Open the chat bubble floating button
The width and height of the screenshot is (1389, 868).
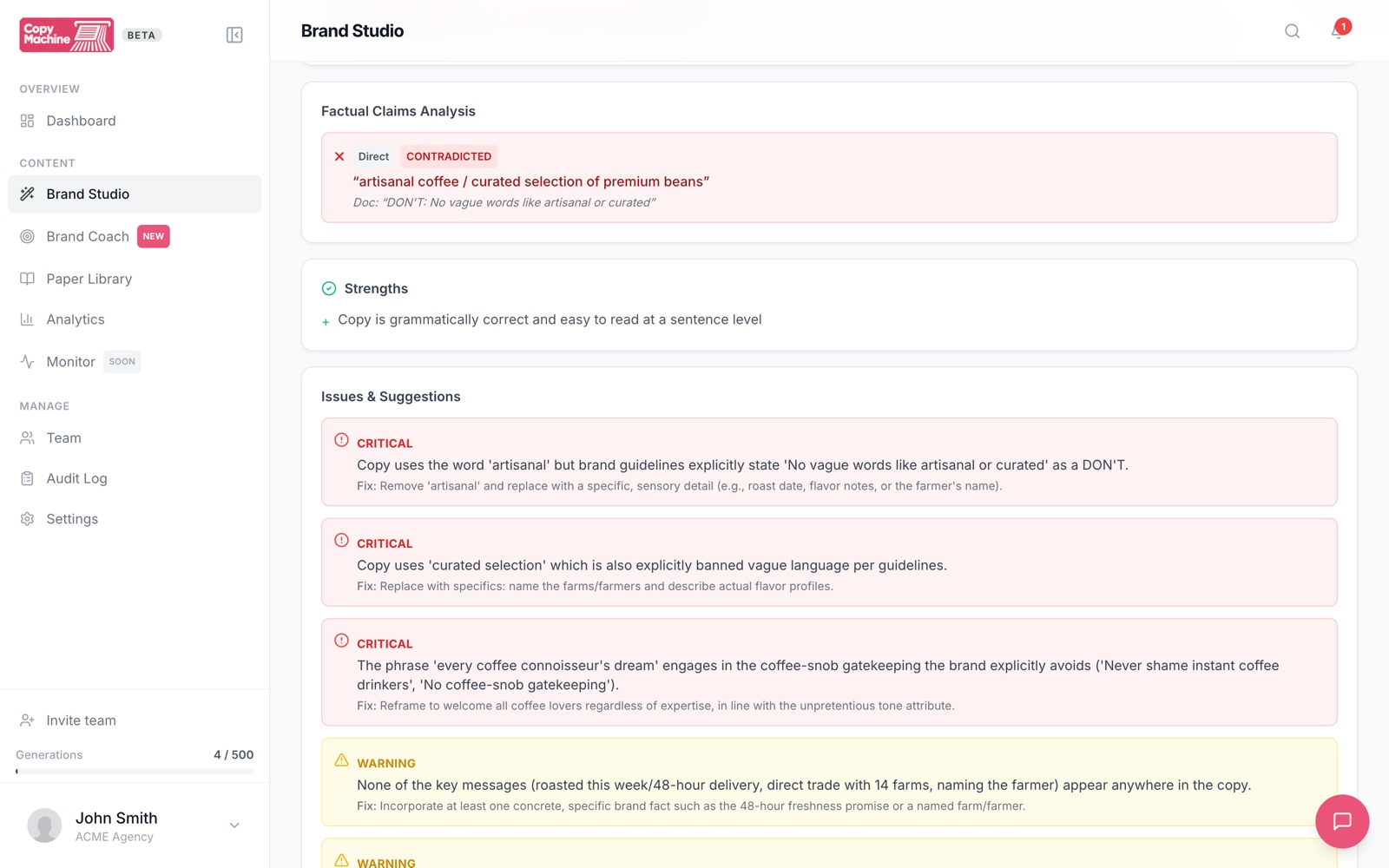[1342, 821]
